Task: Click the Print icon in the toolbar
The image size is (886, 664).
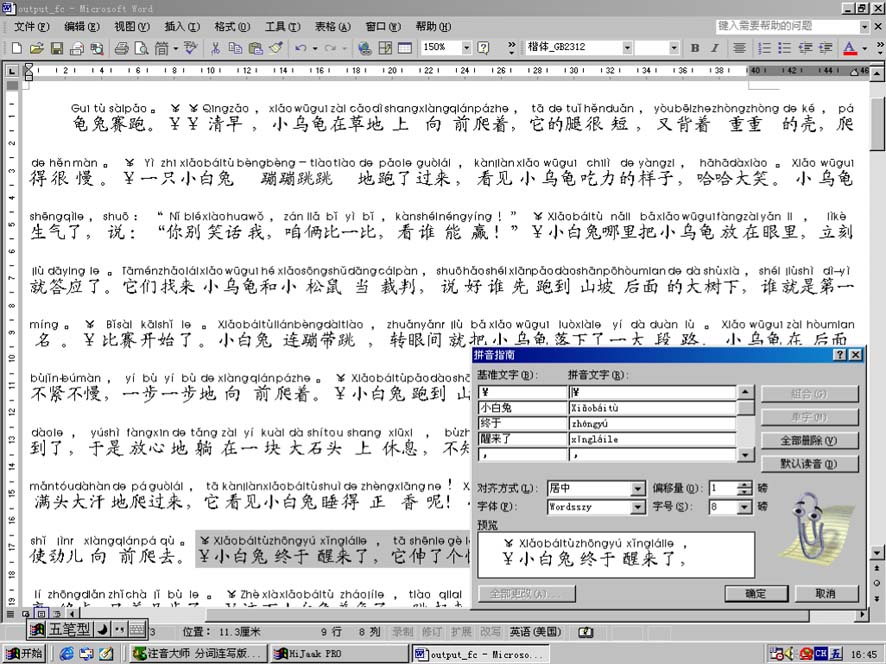Action: tap(121, 48)
